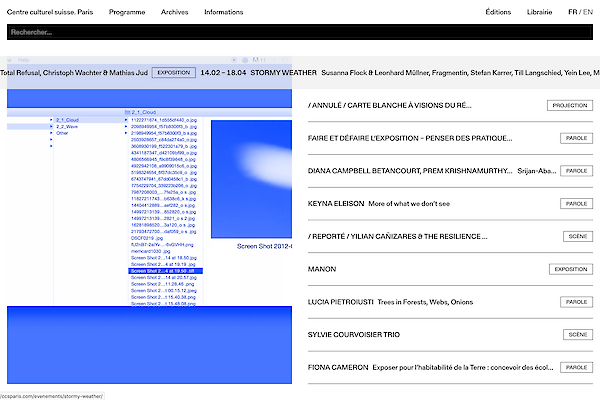Viewport: 600px width, 400px height.
Task: Click the Rechercher search field
Action: coord(300,32)
